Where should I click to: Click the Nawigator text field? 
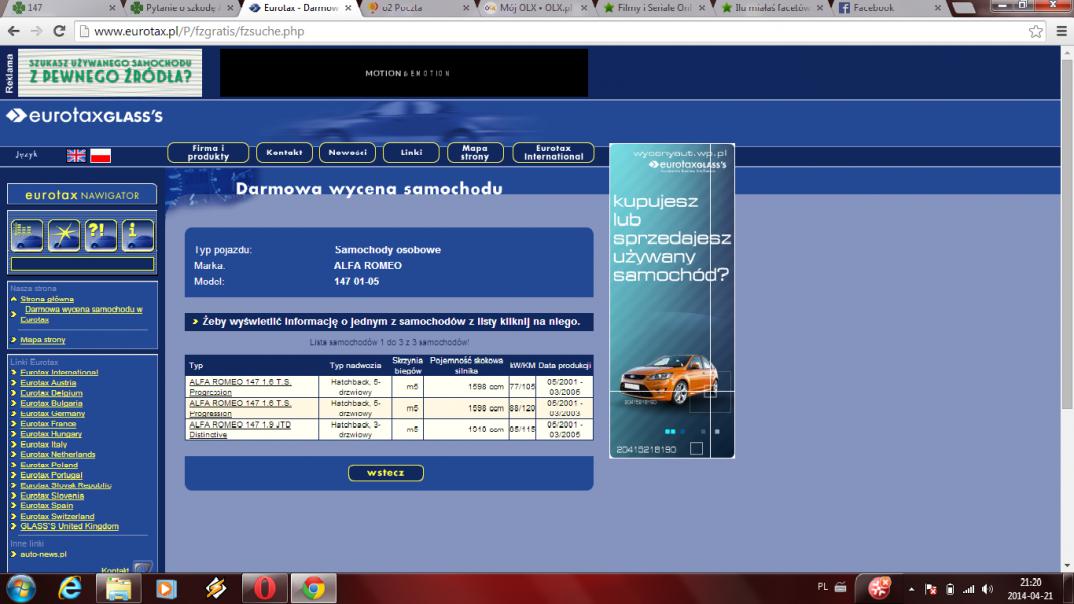point(82,264)
